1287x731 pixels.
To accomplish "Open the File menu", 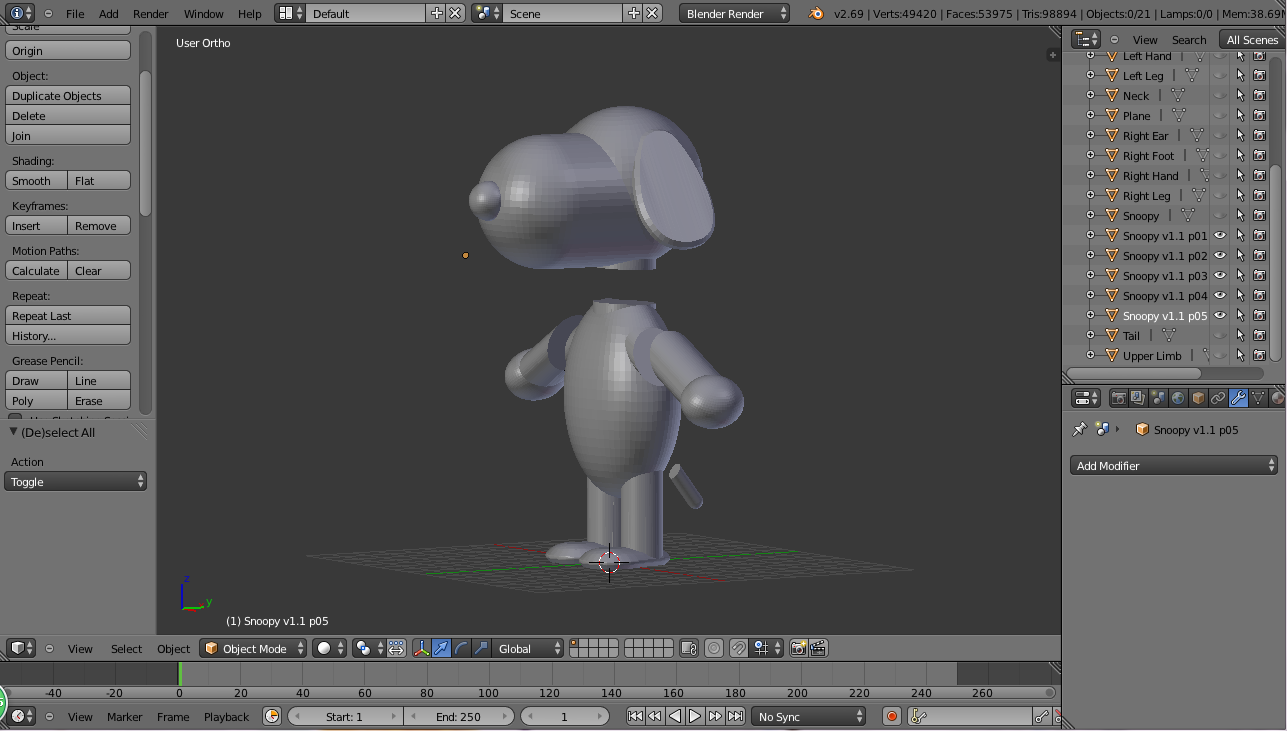I will 75,14.
